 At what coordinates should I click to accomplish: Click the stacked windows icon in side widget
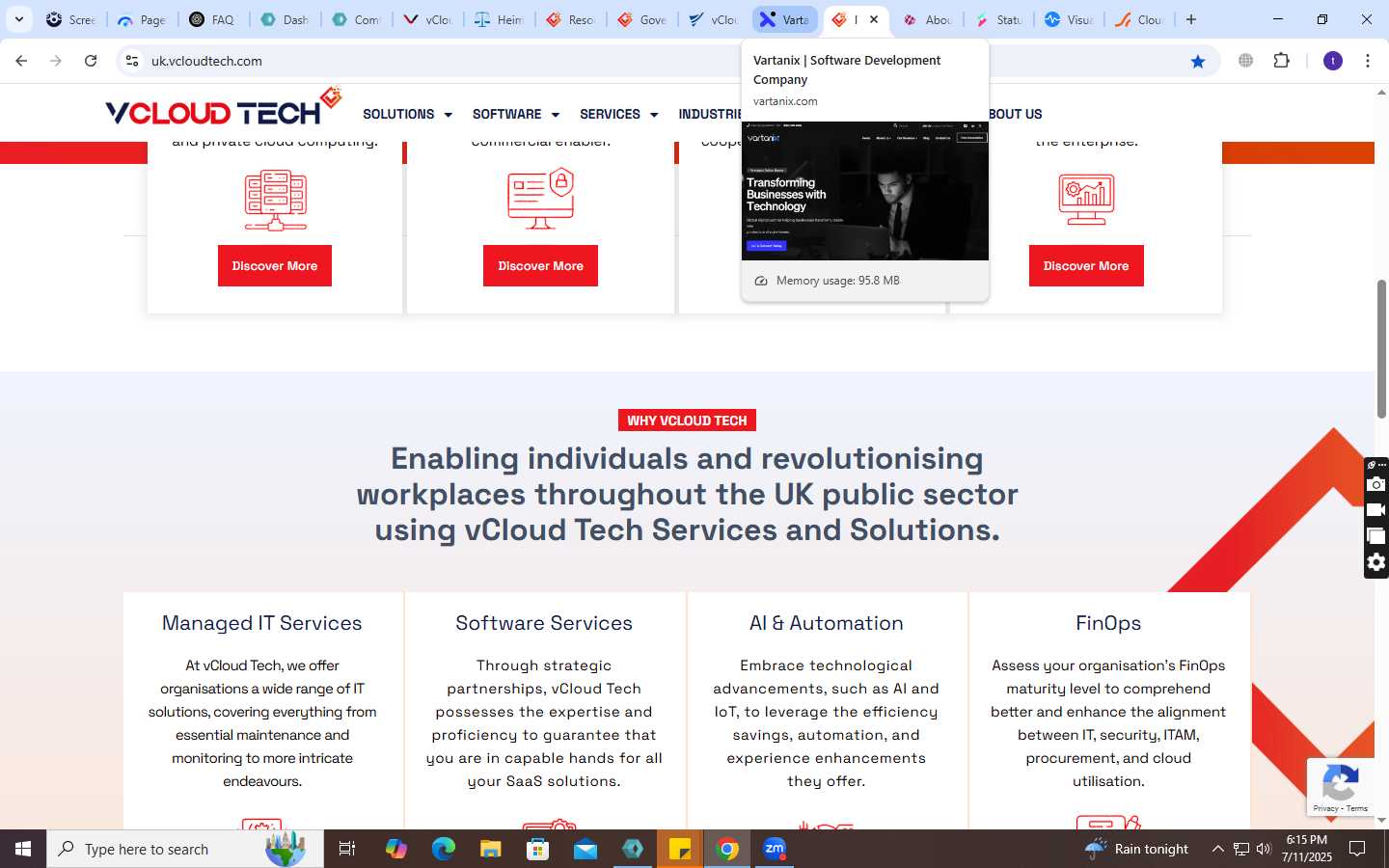coord(1376,536)
